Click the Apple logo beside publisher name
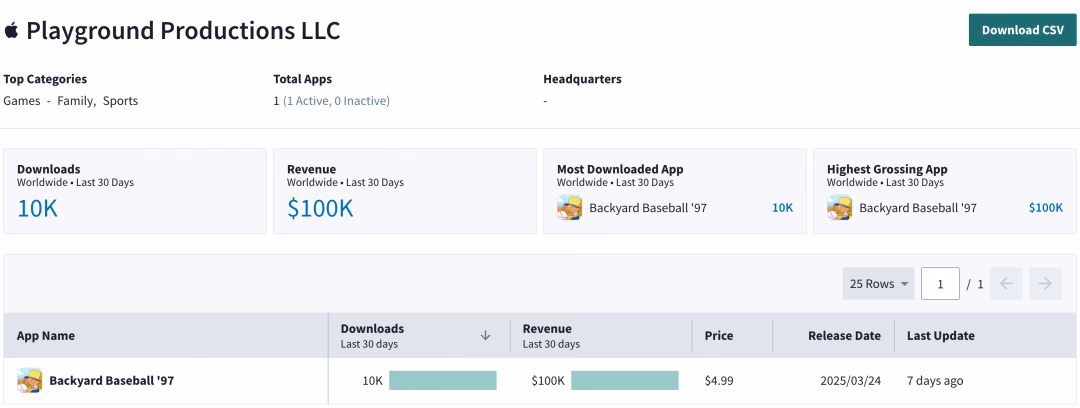This screenshot has width=1080, height=408. click(11, 30)
